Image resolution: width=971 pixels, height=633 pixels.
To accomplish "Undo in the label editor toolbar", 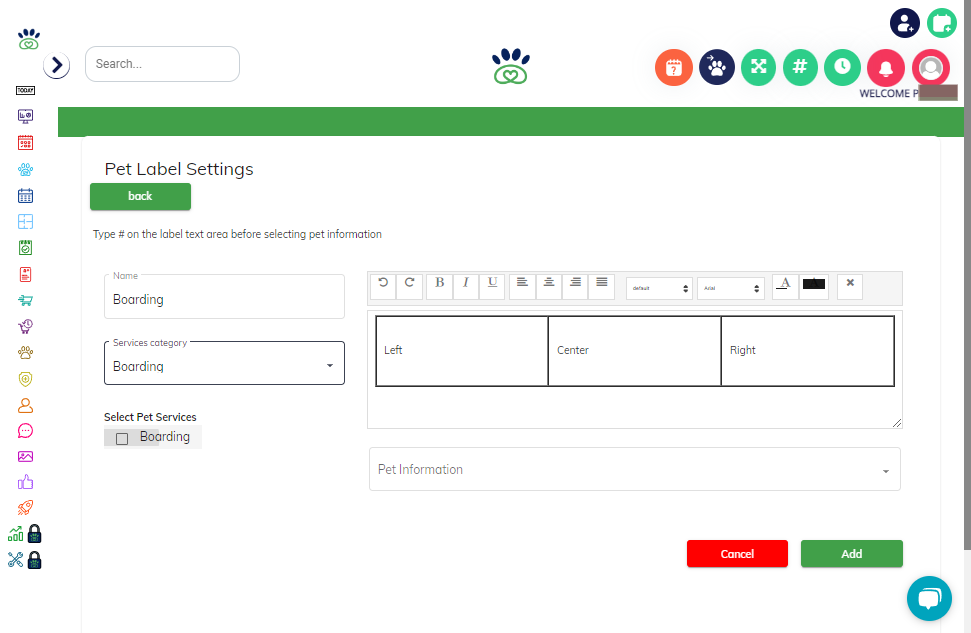I will coord(383,285).
